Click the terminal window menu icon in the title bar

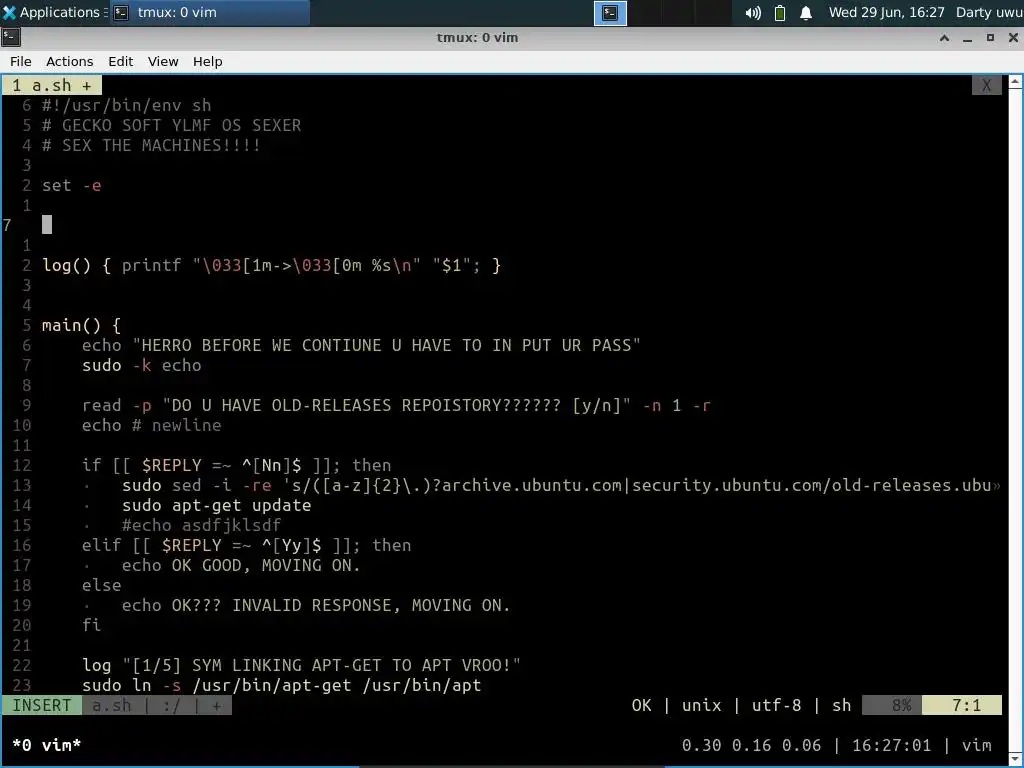(11, 37)
